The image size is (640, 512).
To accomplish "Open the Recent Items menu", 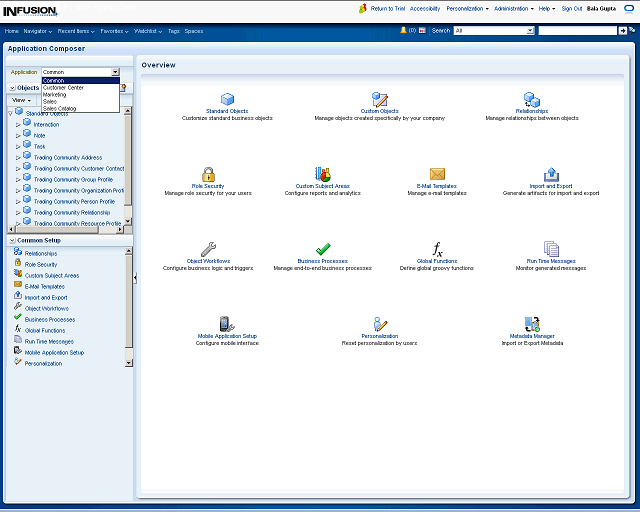I will [76, 31].
